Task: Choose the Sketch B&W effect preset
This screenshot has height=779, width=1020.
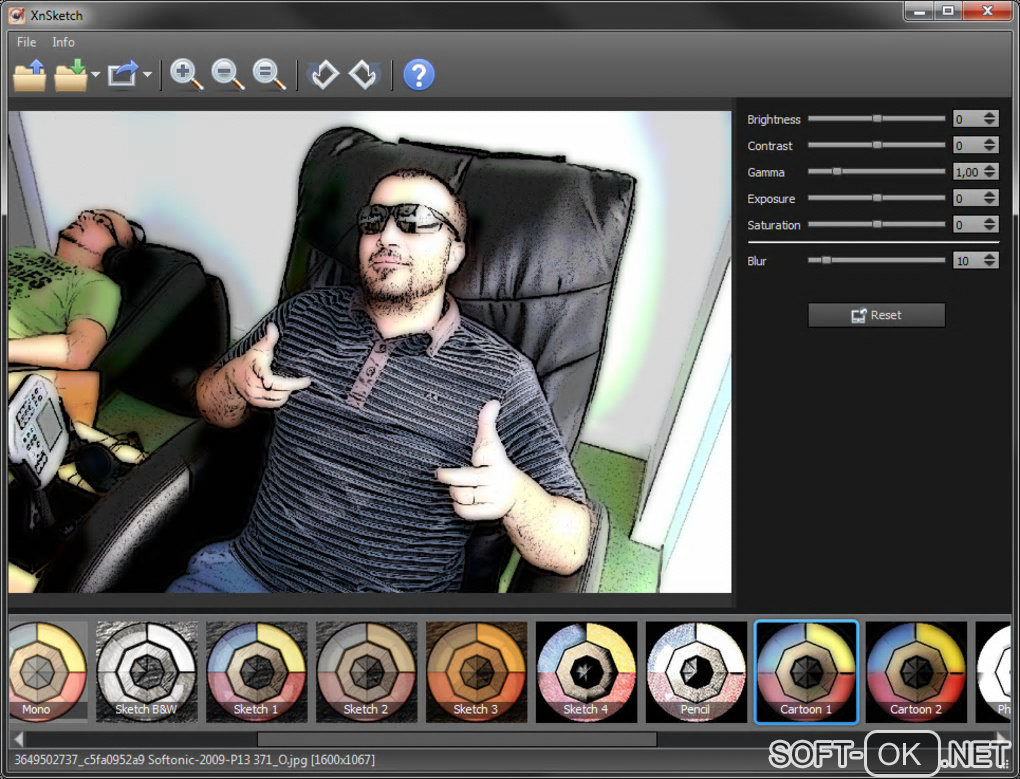Action: (x=146, y=671)
